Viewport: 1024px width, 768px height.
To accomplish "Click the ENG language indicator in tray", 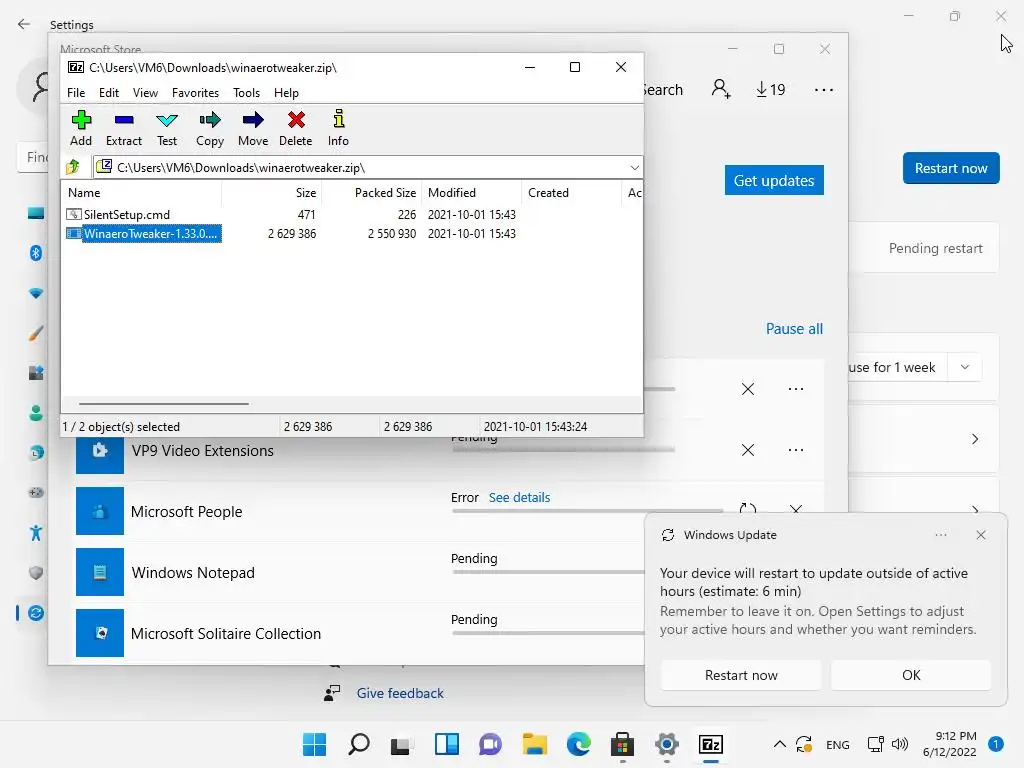I will [x=837, y=744].
